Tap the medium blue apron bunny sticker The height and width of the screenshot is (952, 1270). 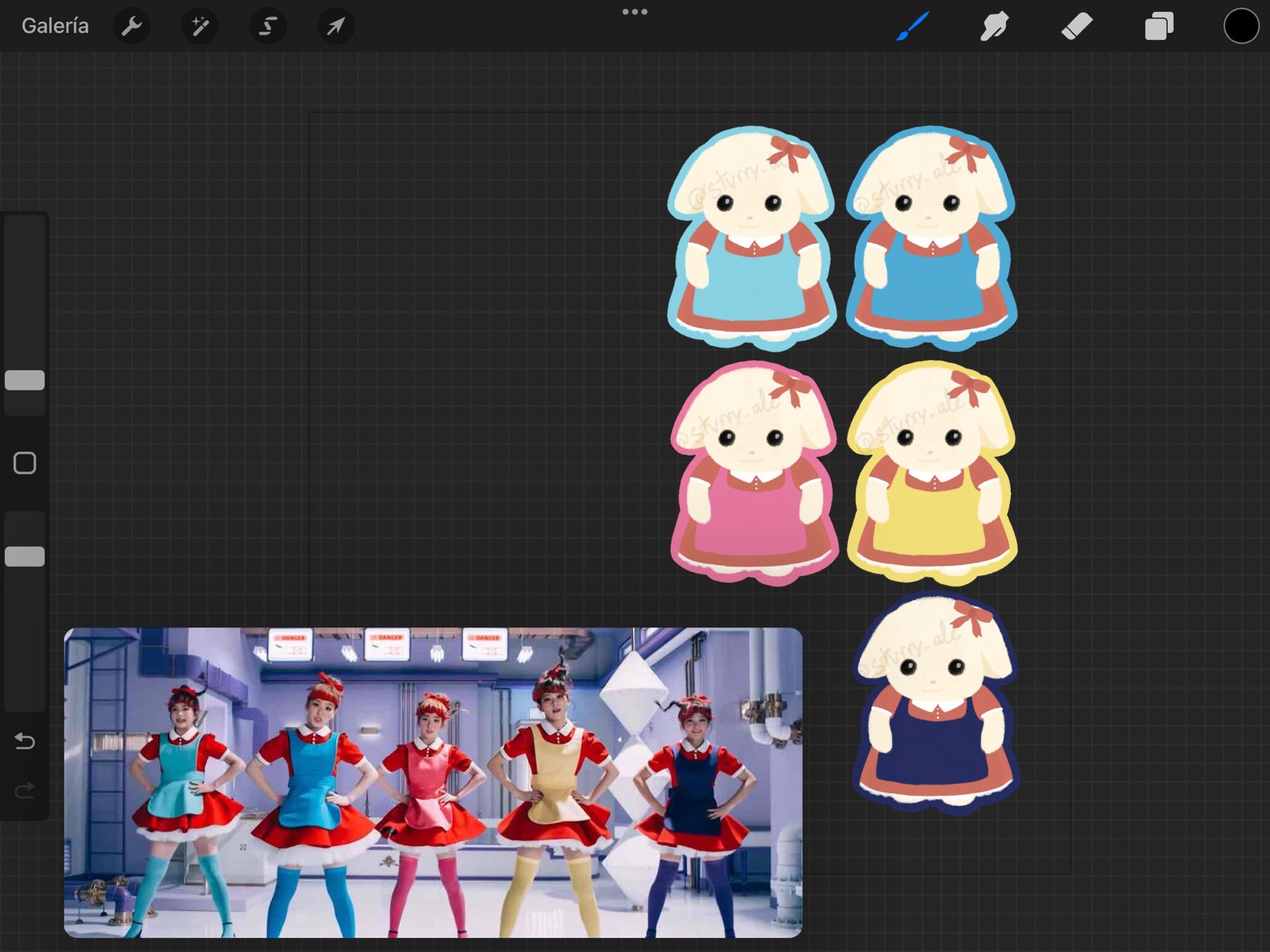point(932,239)
